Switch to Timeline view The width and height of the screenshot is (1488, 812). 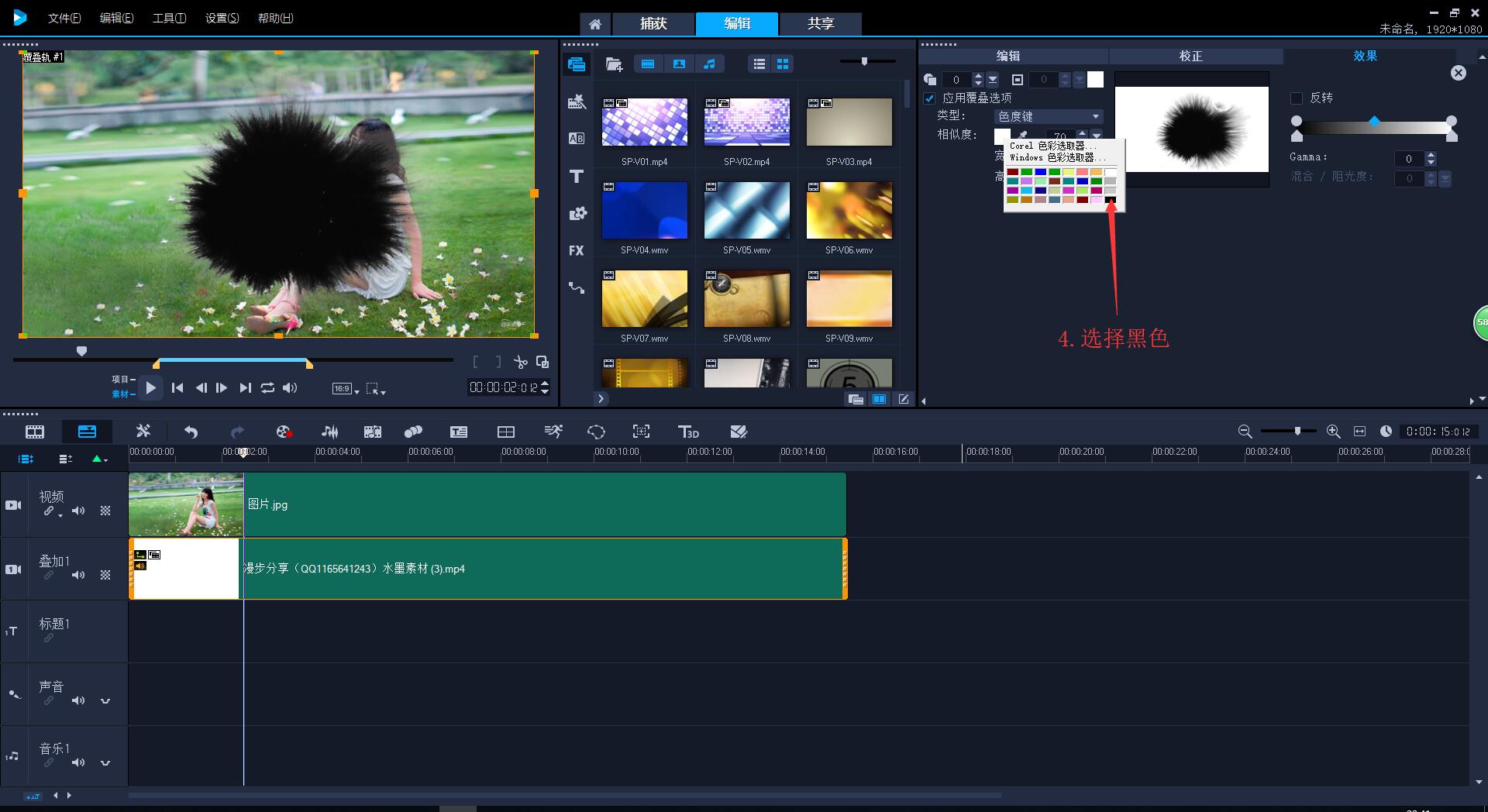[87, 432]
